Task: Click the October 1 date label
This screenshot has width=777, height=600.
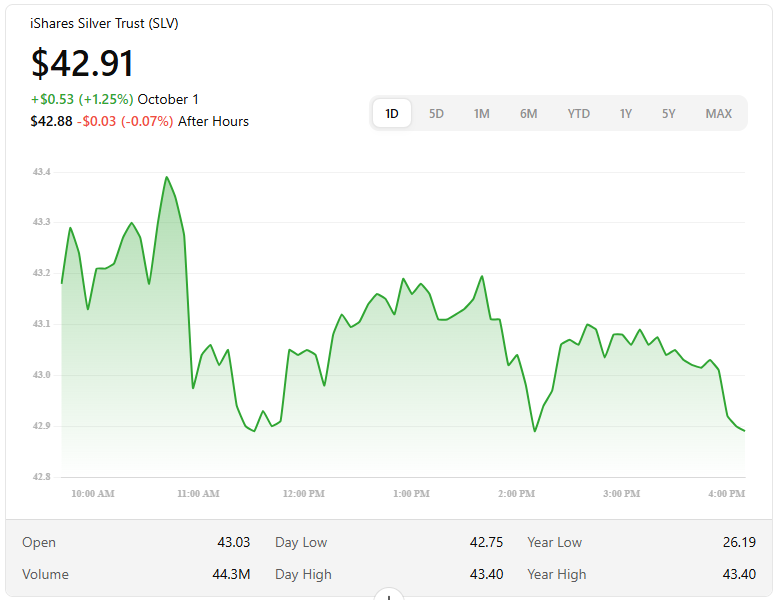Action: click(168, 99)
